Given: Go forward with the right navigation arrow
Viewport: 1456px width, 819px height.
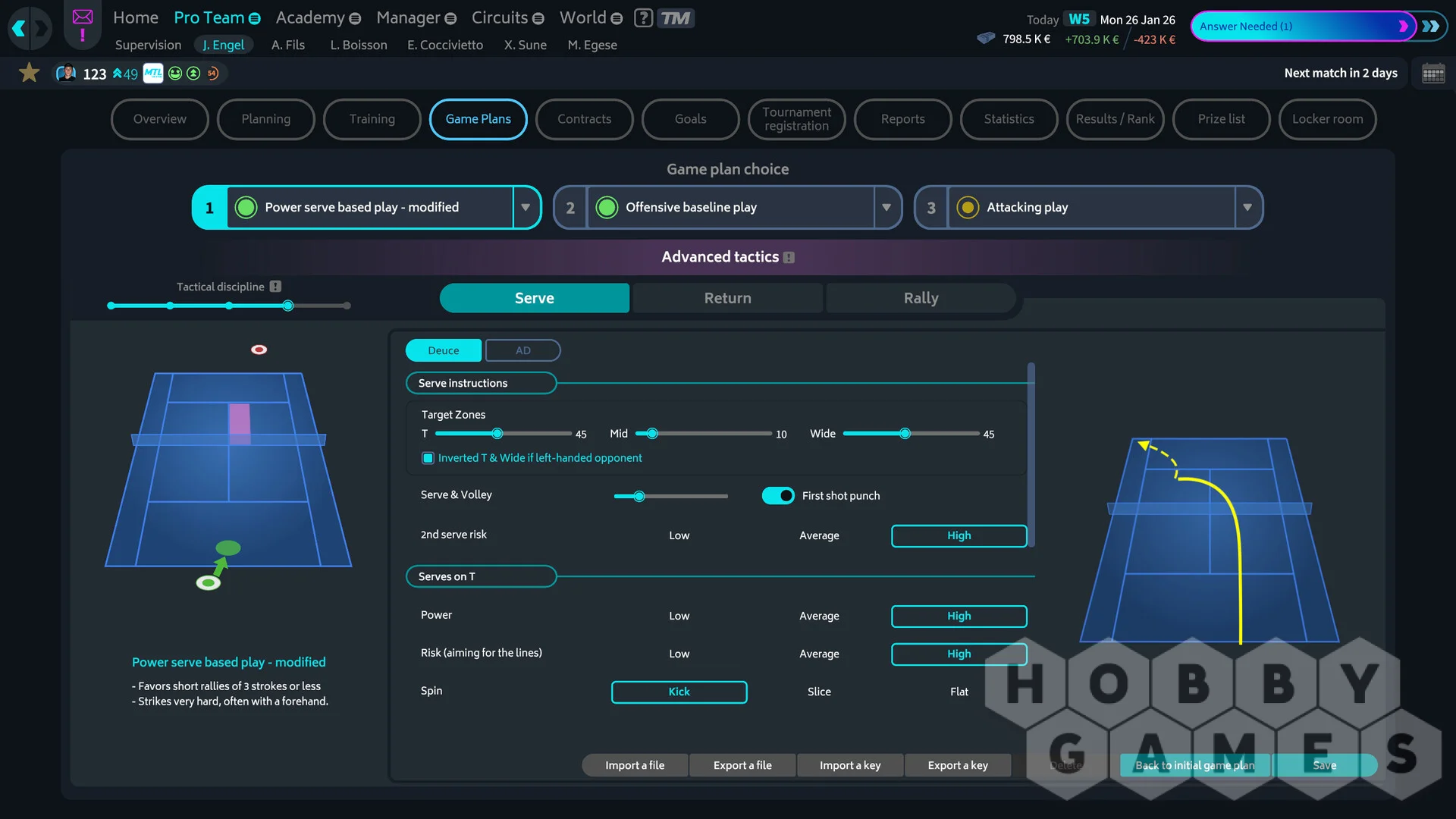Looking at the screenshot, I should [x=42, y=29].
